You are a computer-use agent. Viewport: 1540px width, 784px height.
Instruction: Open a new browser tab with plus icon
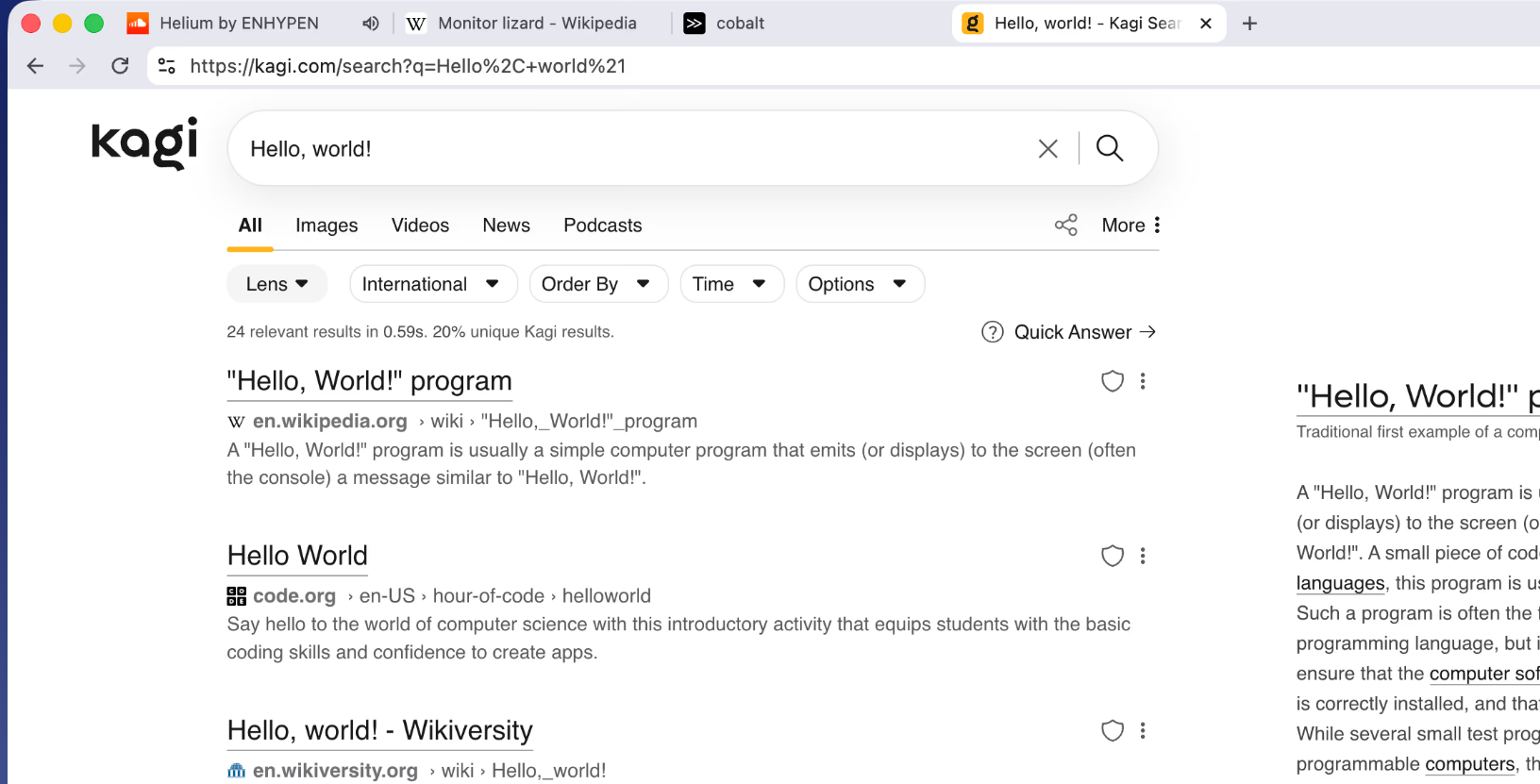coord(1249,24)
